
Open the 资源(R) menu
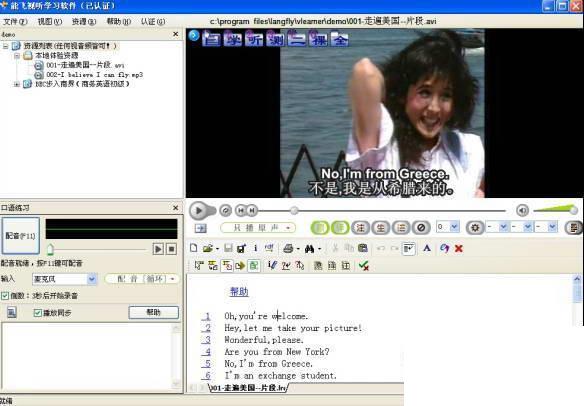(x=84, y=22)
